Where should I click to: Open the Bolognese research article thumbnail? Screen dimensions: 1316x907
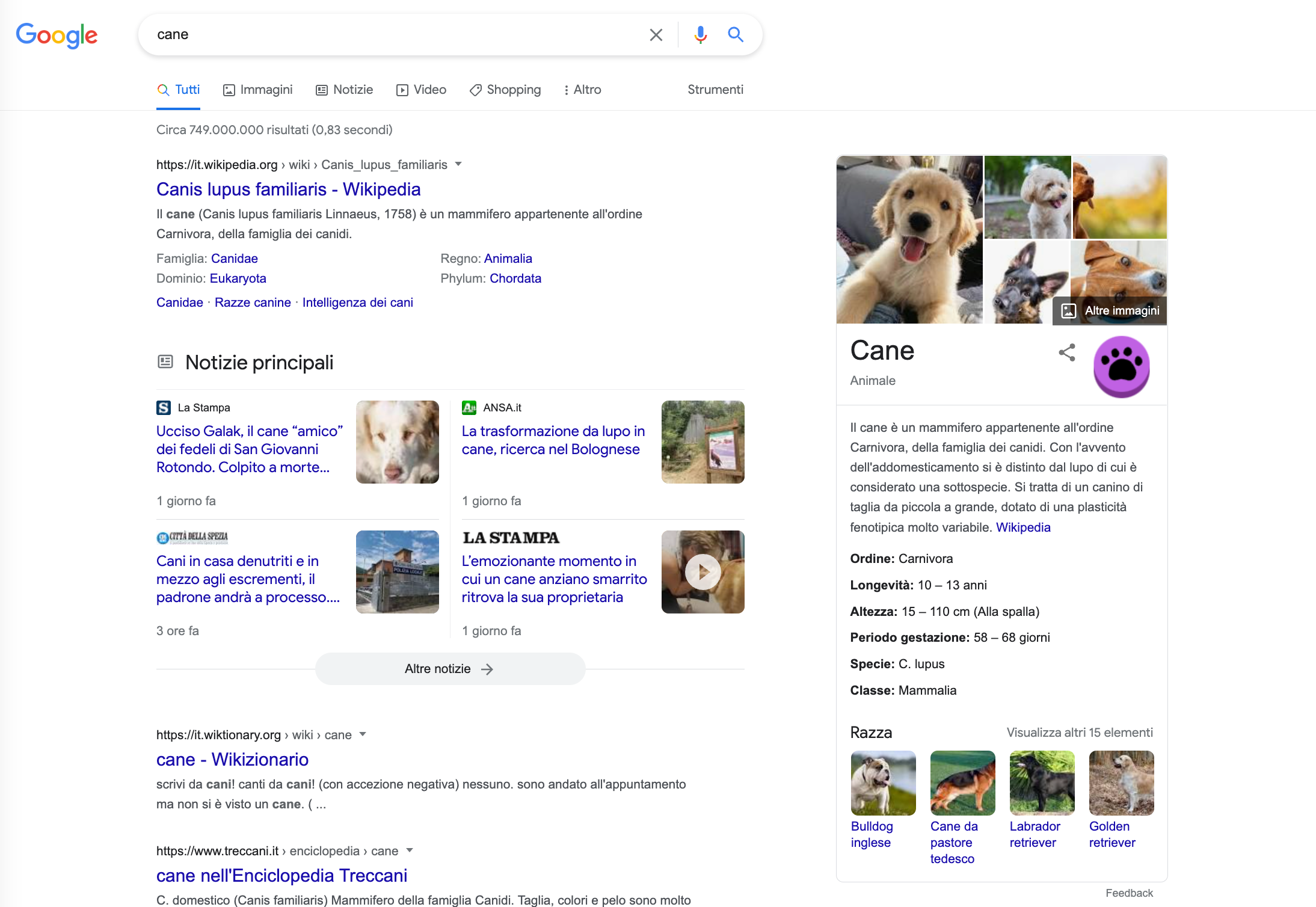click(x=703, y=442)
